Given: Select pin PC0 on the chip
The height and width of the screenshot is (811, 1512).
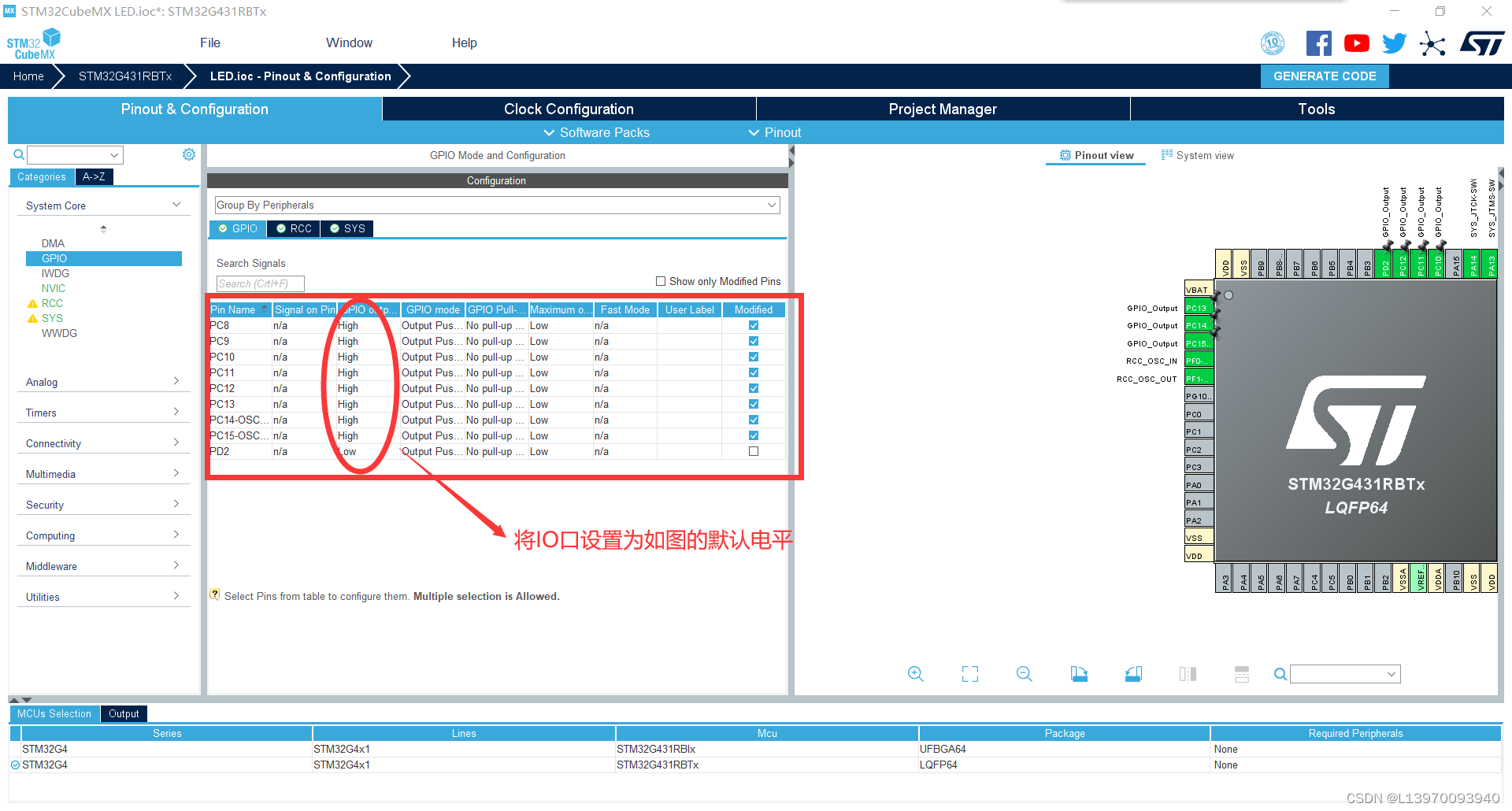Looking at the screenshot, I should tap(1199, 414).
